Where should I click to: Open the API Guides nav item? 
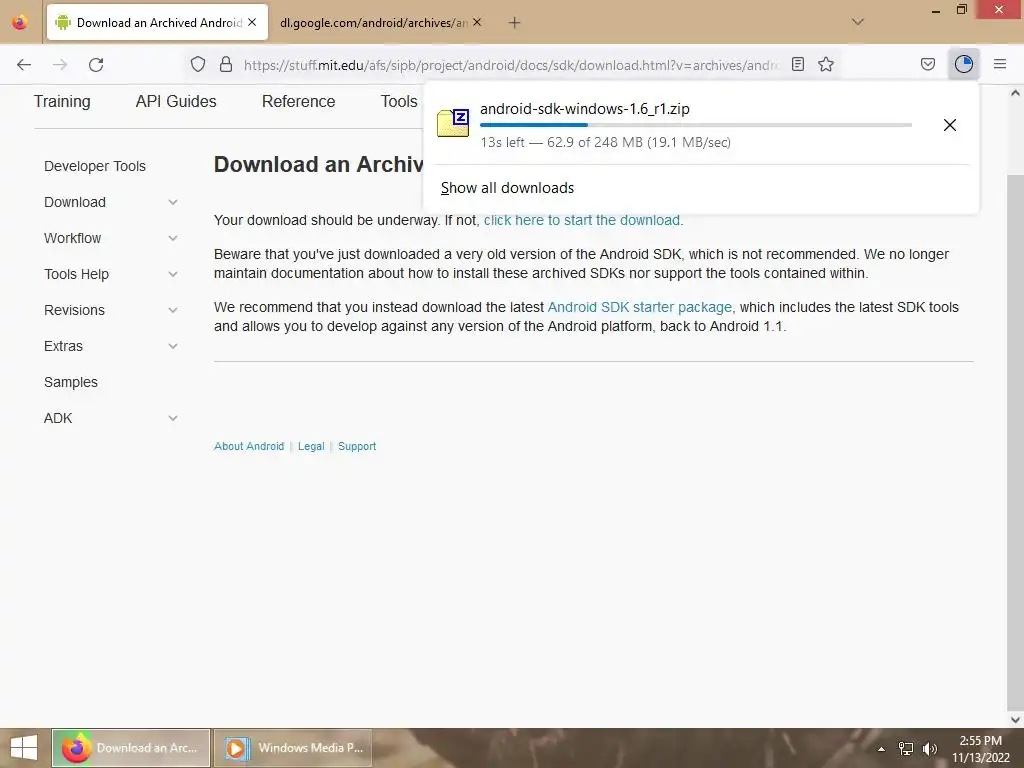[x=176, y=101]
